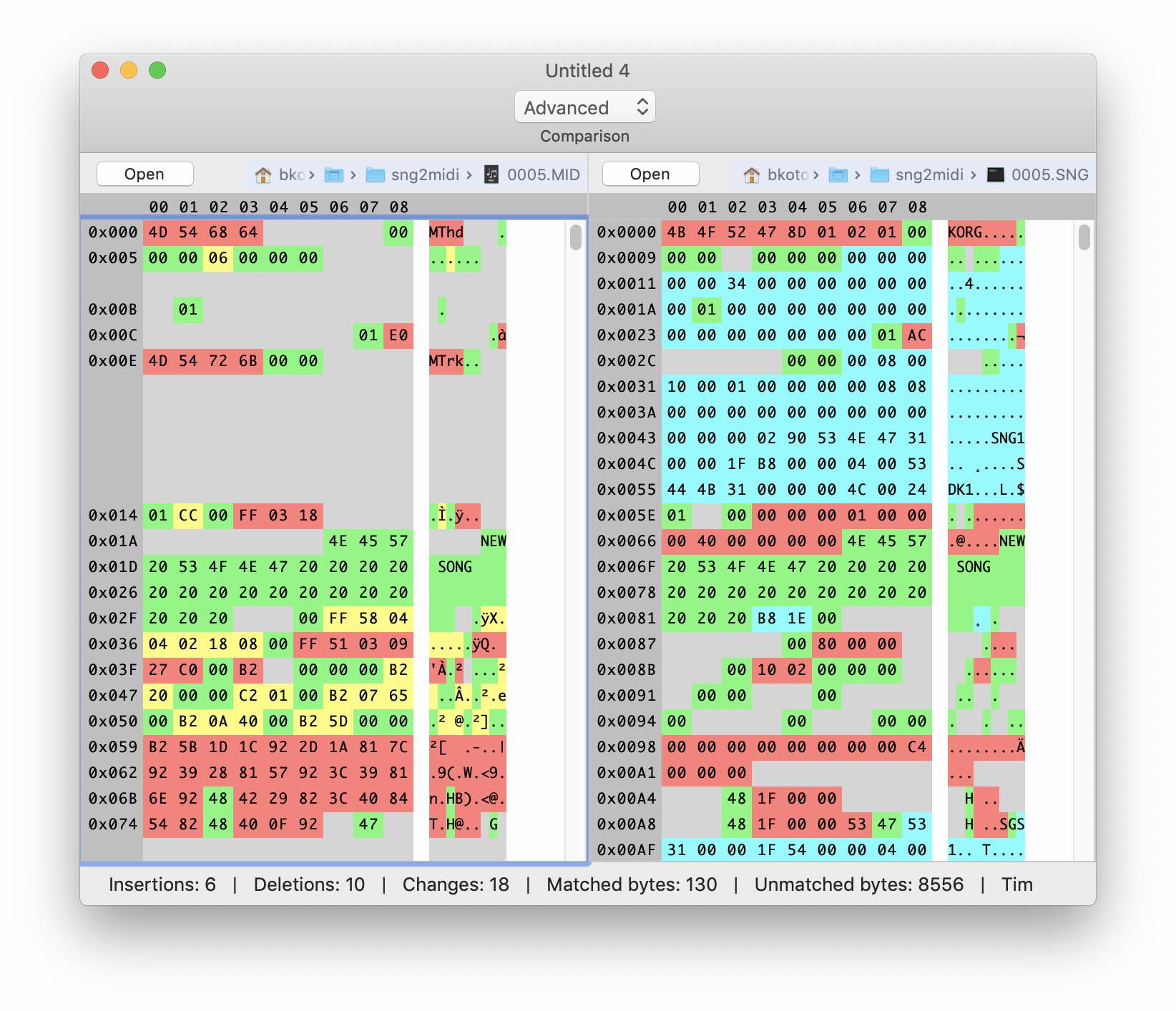Click row address 0x074 in the MID pane

[x=113, y=824]
